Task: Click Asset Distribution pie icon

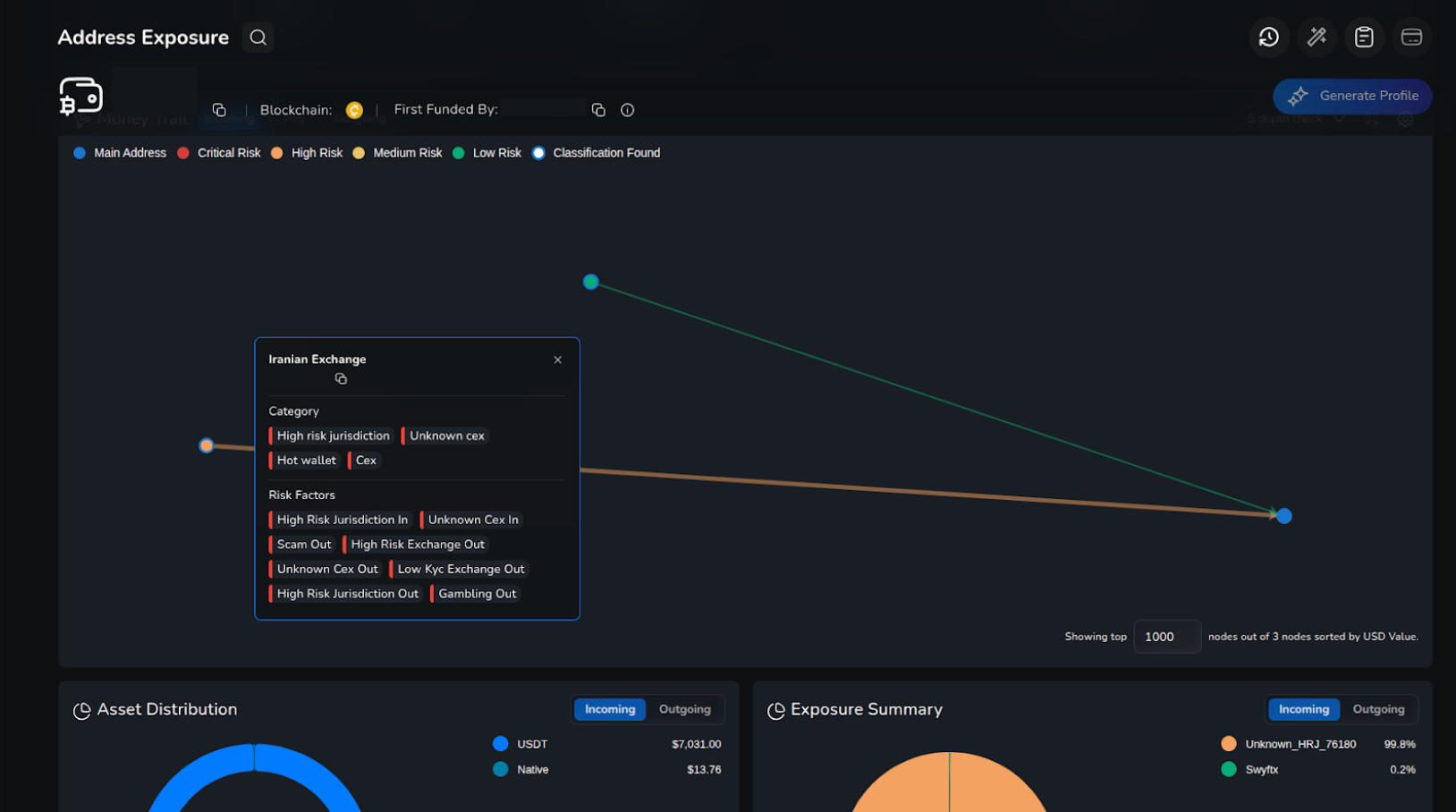Action: tap(81, 710)
